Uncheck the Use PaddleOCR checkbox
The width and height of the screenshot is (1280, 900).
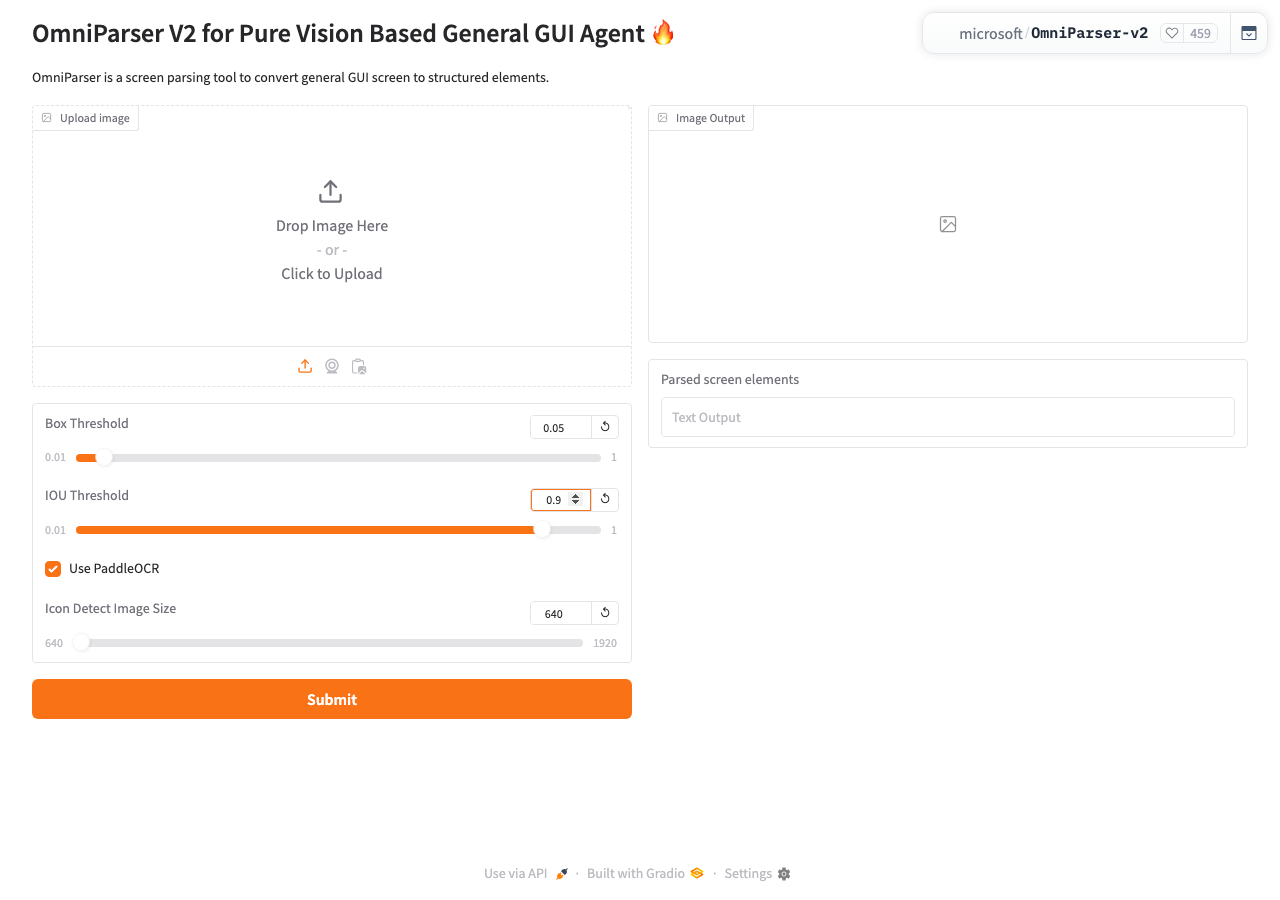click(53, 569)
